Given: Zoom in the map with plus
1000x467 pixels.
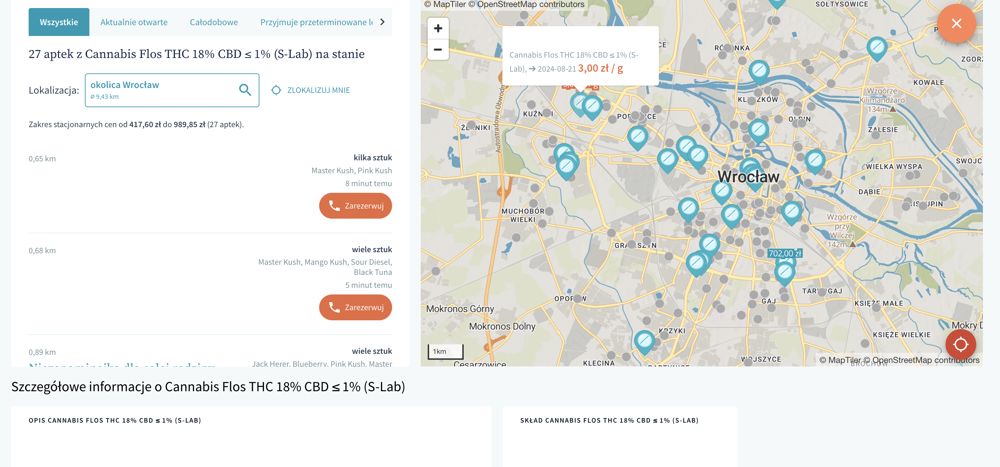Looking at the screenshot, I should (438, 28).
